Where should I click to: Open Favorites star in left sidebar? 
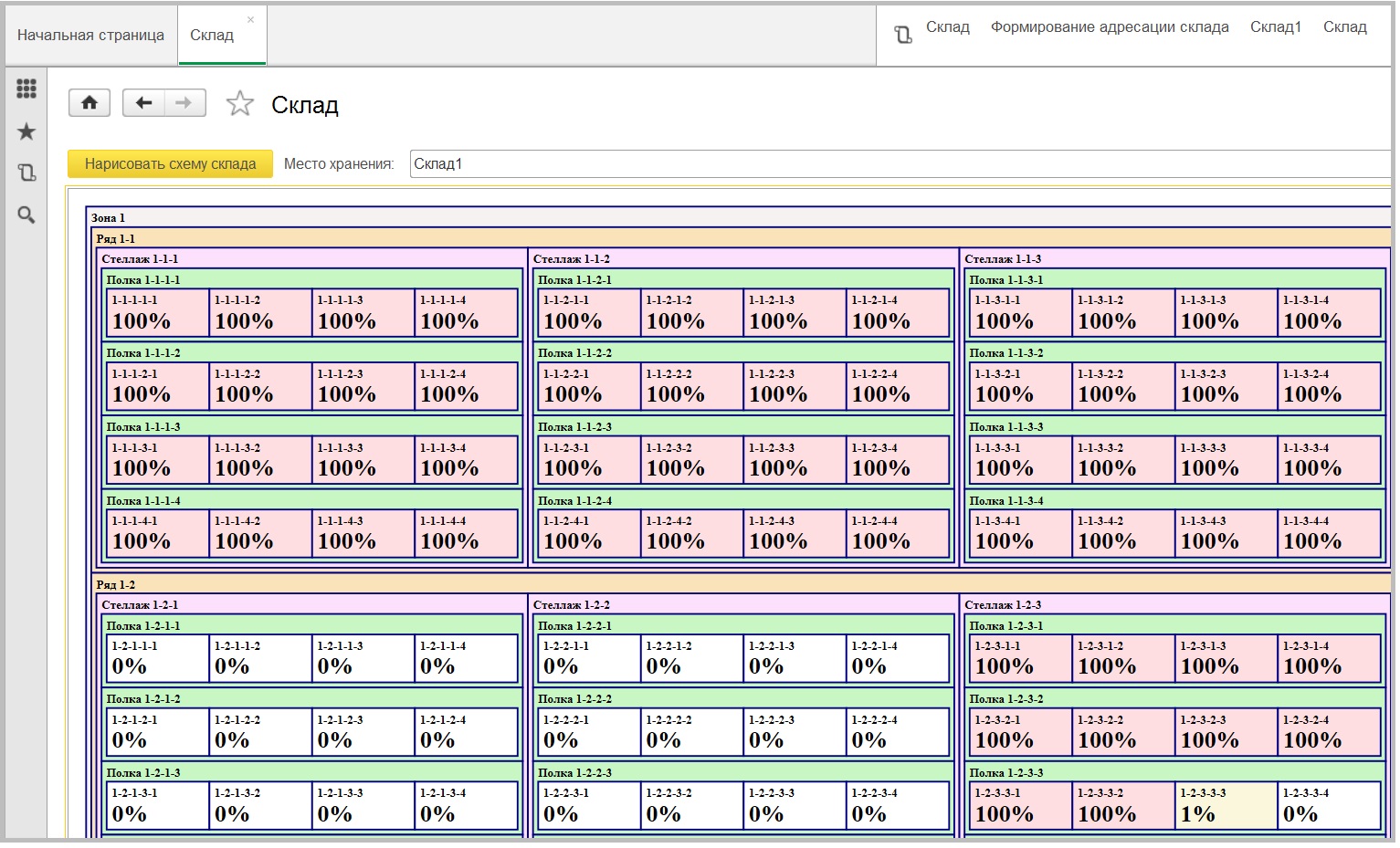click(x=26, y=131)
